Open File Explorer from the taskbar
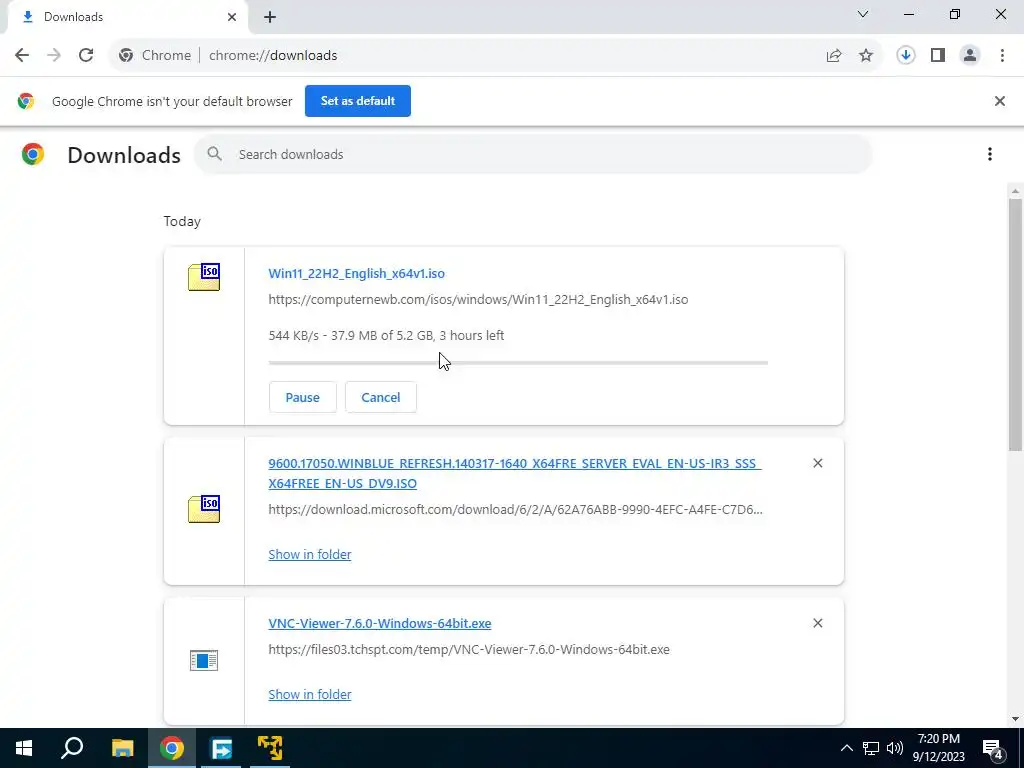 [122, 748]
